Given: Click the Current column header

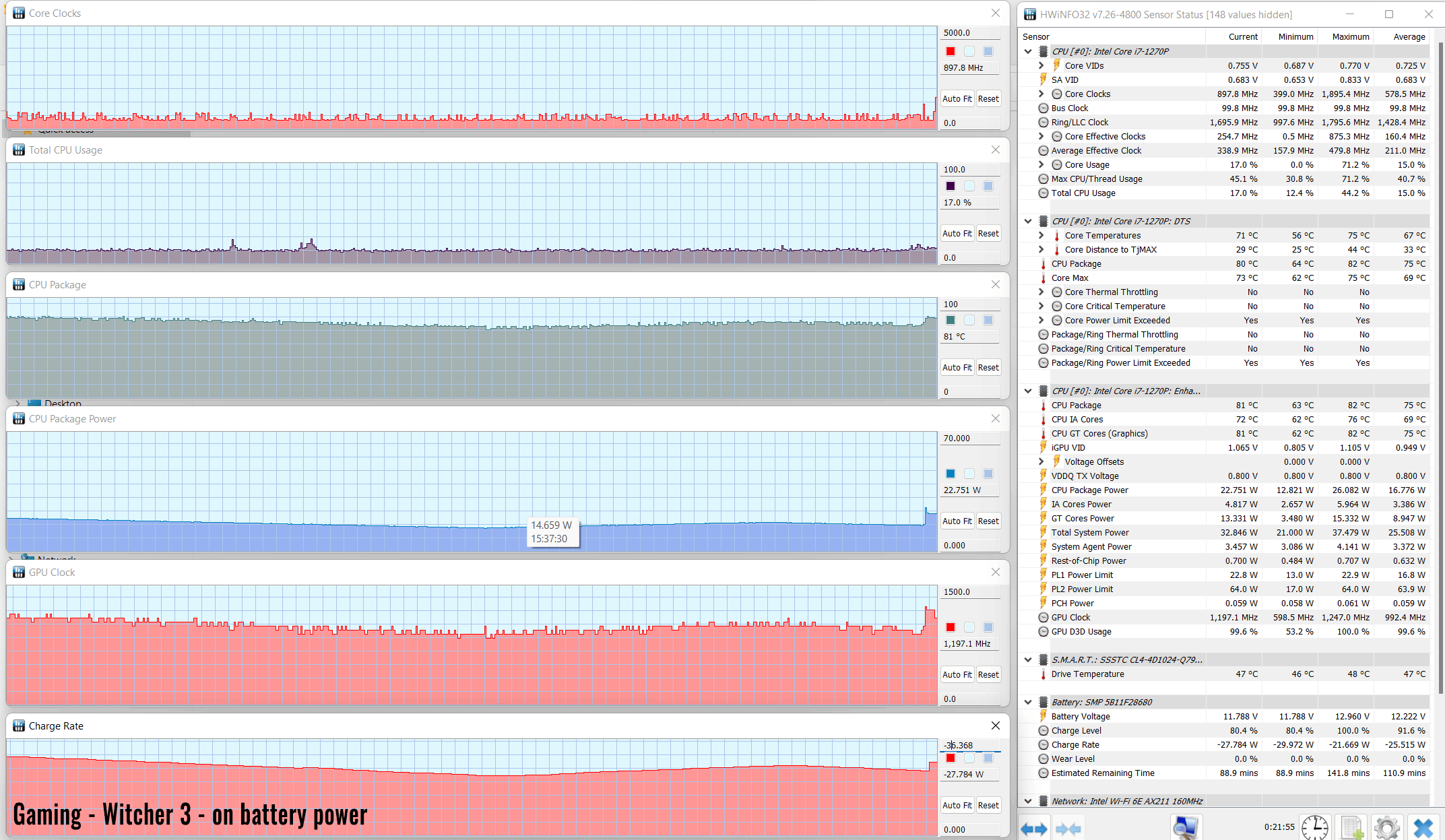Looking at the screenshot, I should [x=1233, y=36].
